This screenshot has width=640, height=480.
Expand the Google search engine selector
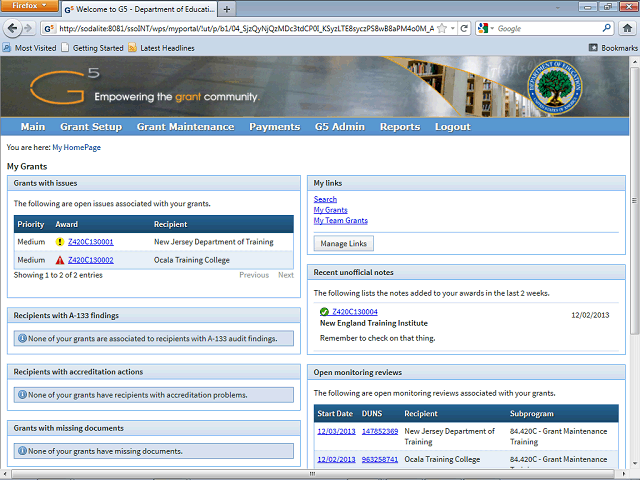(487, 28)
